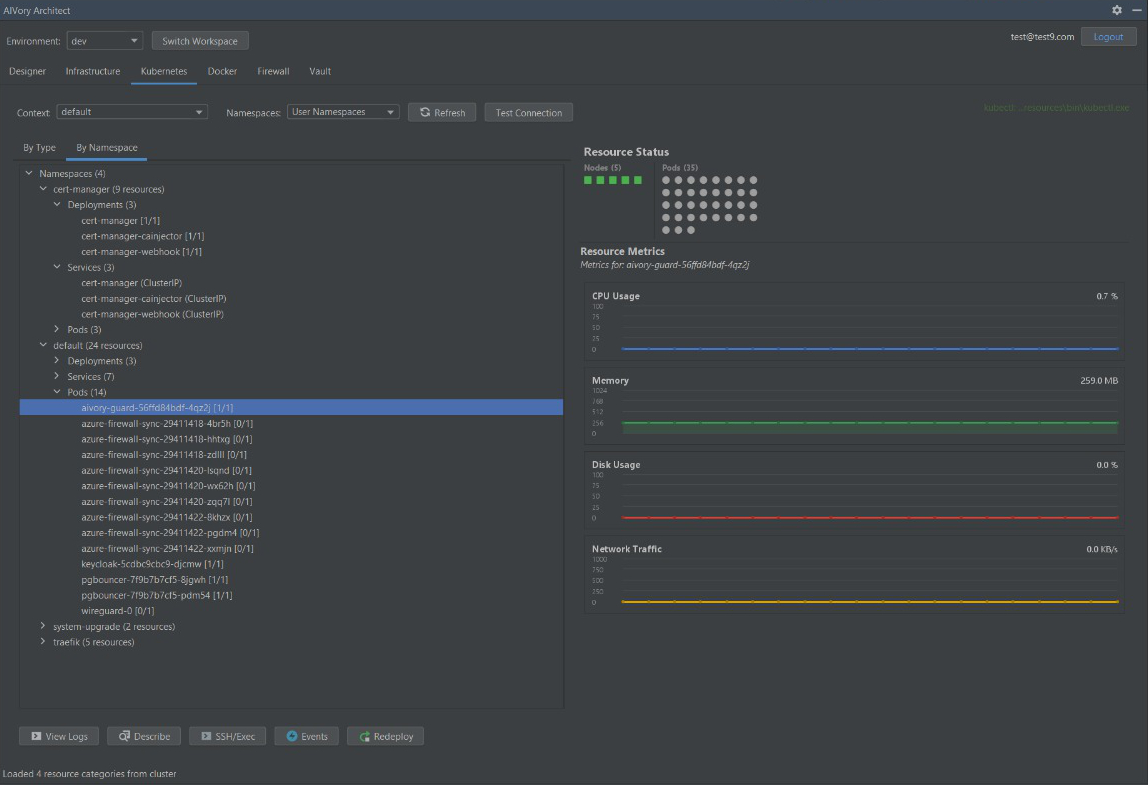Select pod azure-firewall-sync-29411418-4br5h
Viewport: 1148px width, 785px height.
click(167, 423)
